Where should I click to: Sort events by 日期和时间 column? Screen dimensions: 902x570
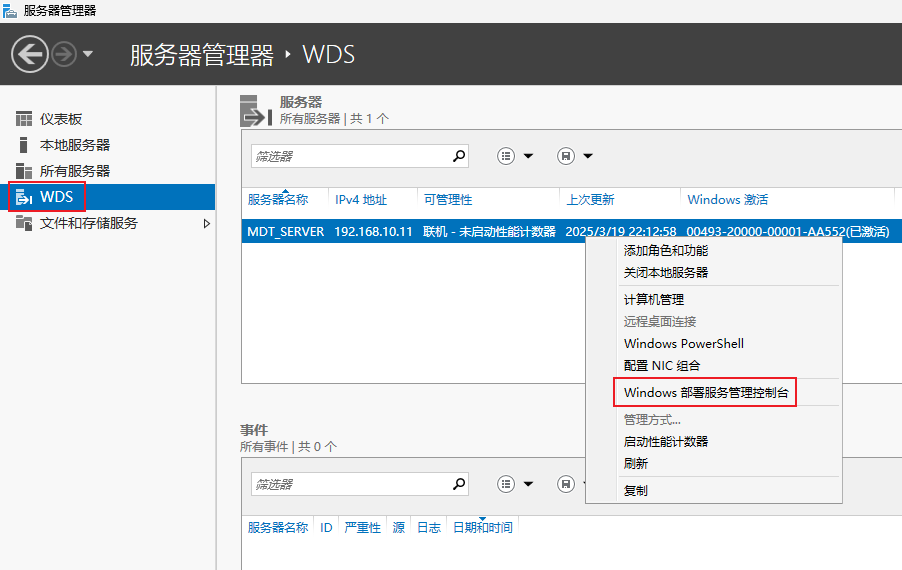coord(483,527)
